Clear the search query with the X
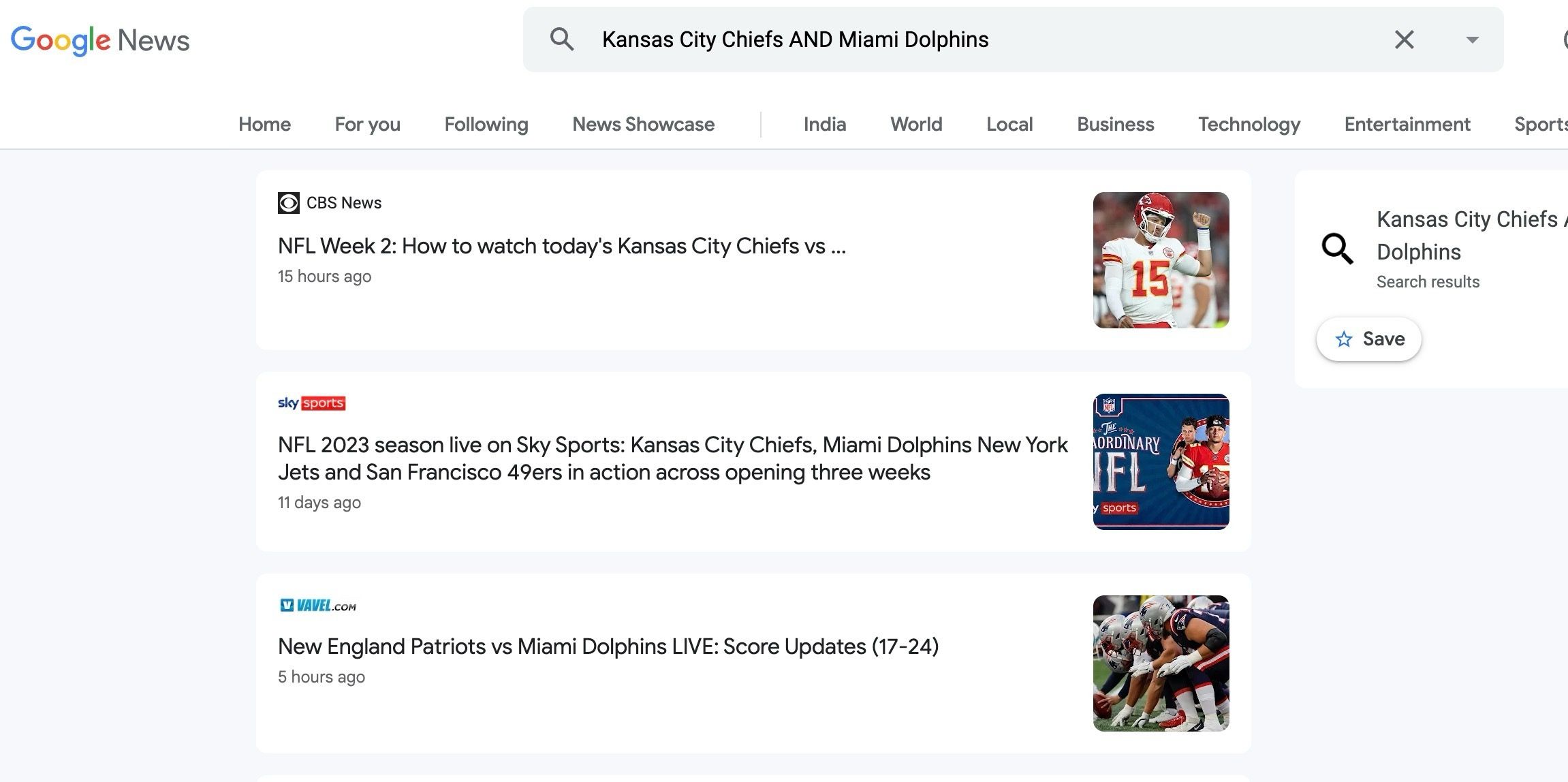 tap(1404, 40)
